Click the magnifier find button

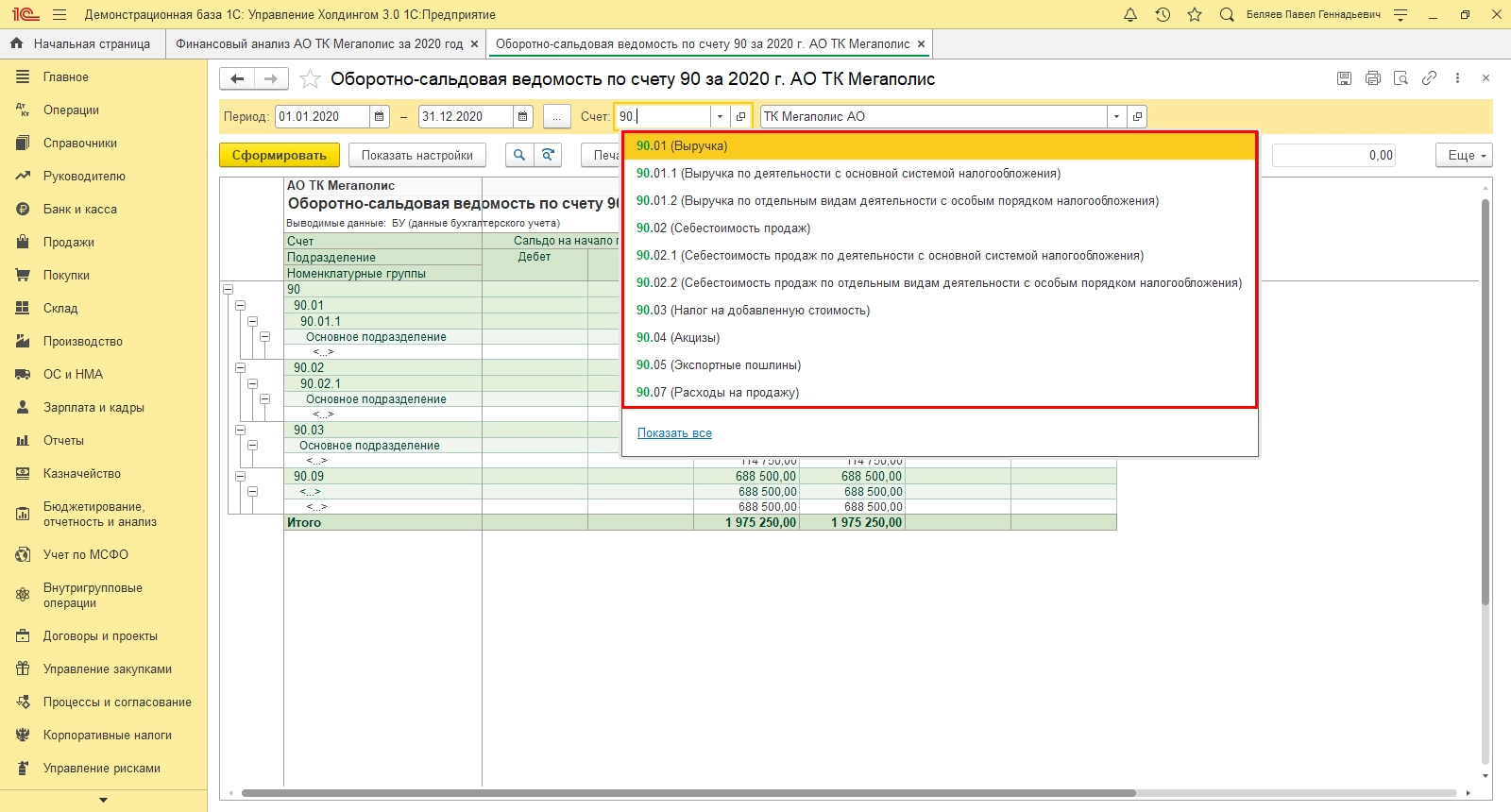518,155
